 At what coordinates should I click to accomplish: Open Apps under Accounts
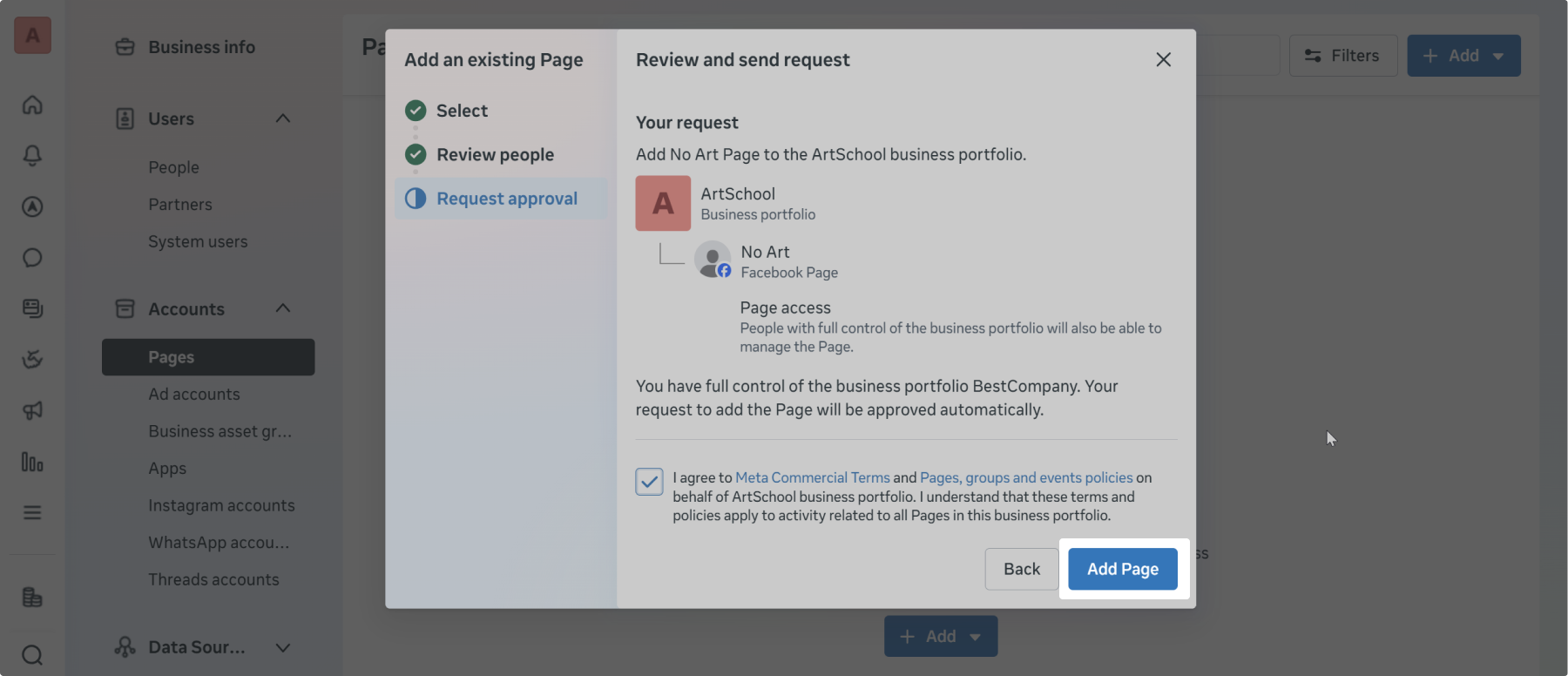[167, 469]
